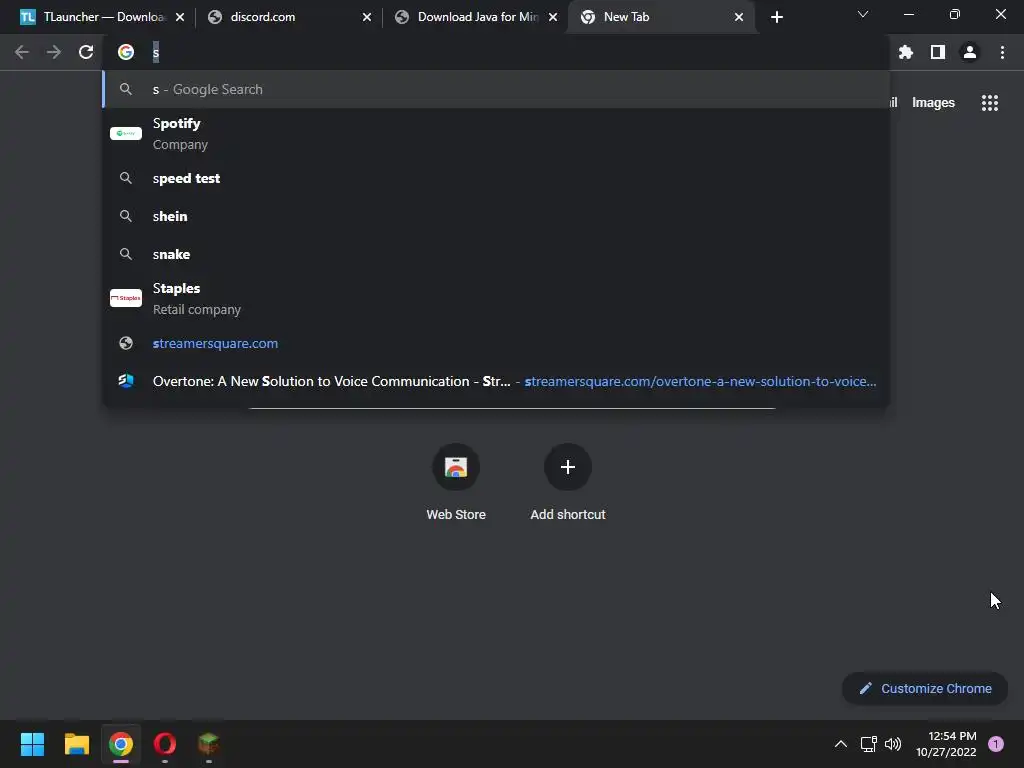The width and height of the screenshot is (1024, 768).
Task: Toggle the side panel icon
Action: click(x=937, y=52)
